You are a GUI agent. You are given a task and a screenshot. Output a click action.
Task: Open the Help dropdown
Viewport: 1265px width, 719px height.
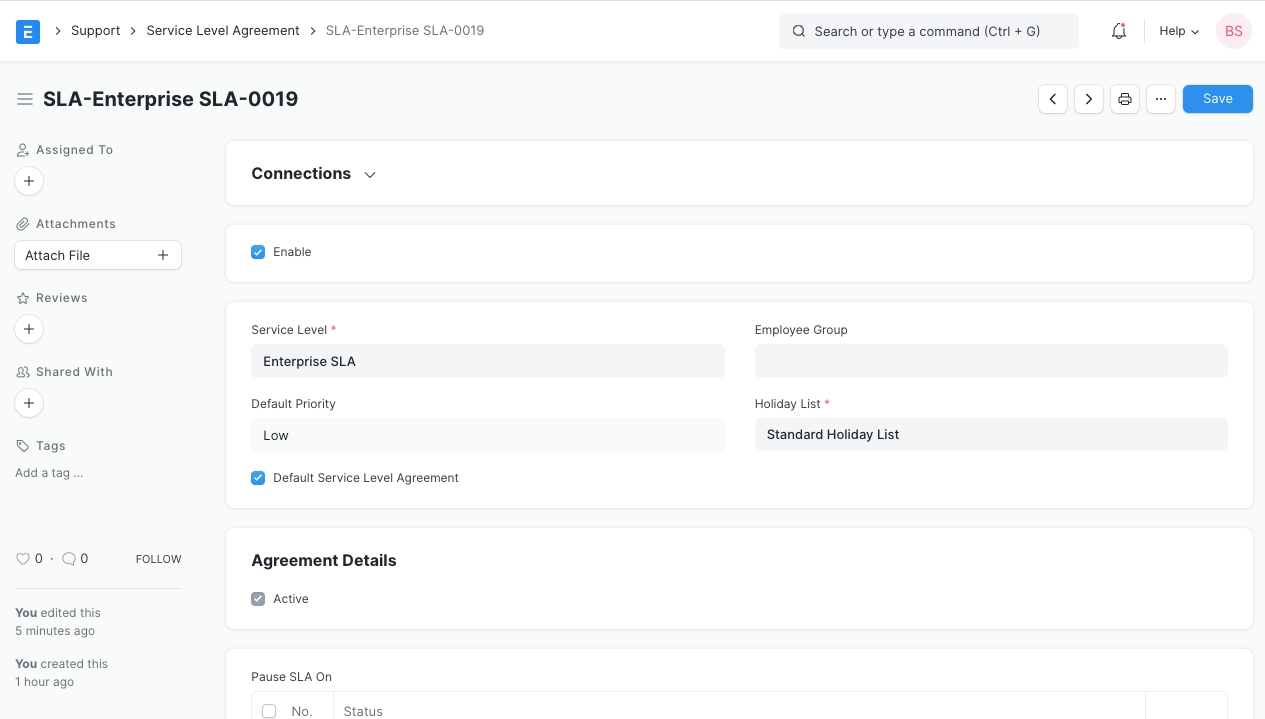1178,31
